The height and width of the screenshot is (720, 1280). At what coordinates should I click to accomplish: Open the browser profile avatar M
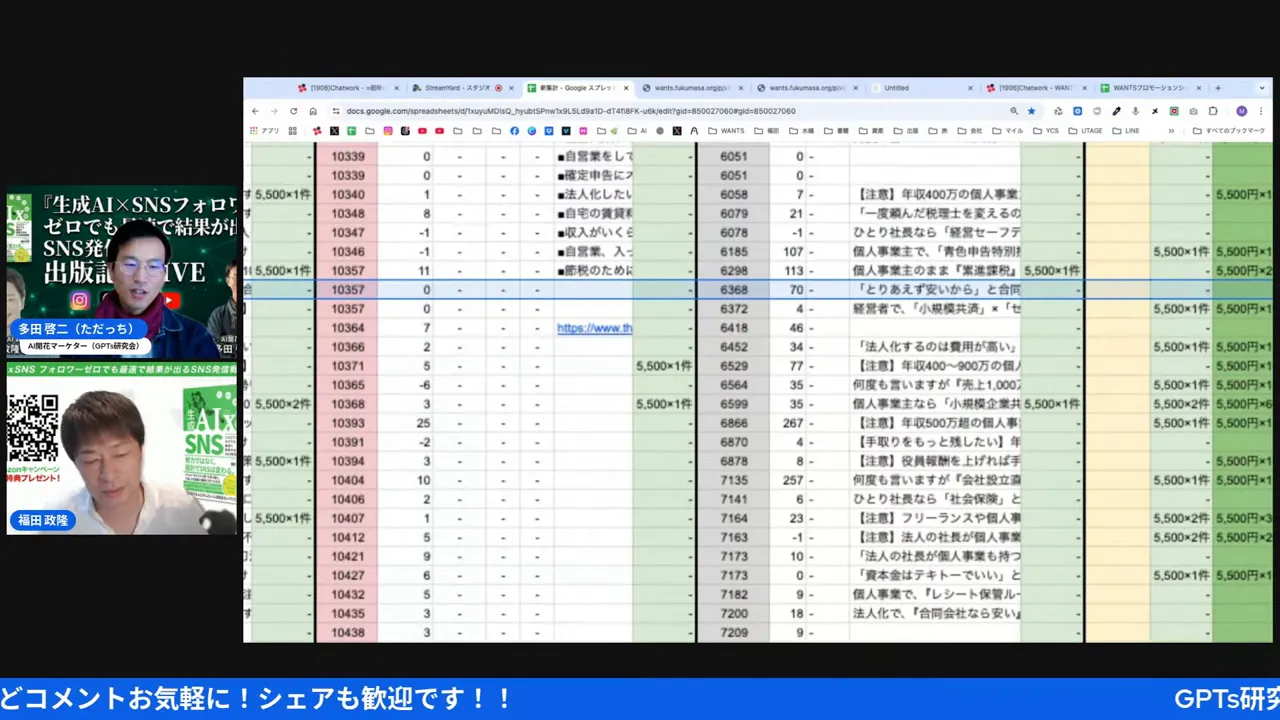pos(1240,111)
